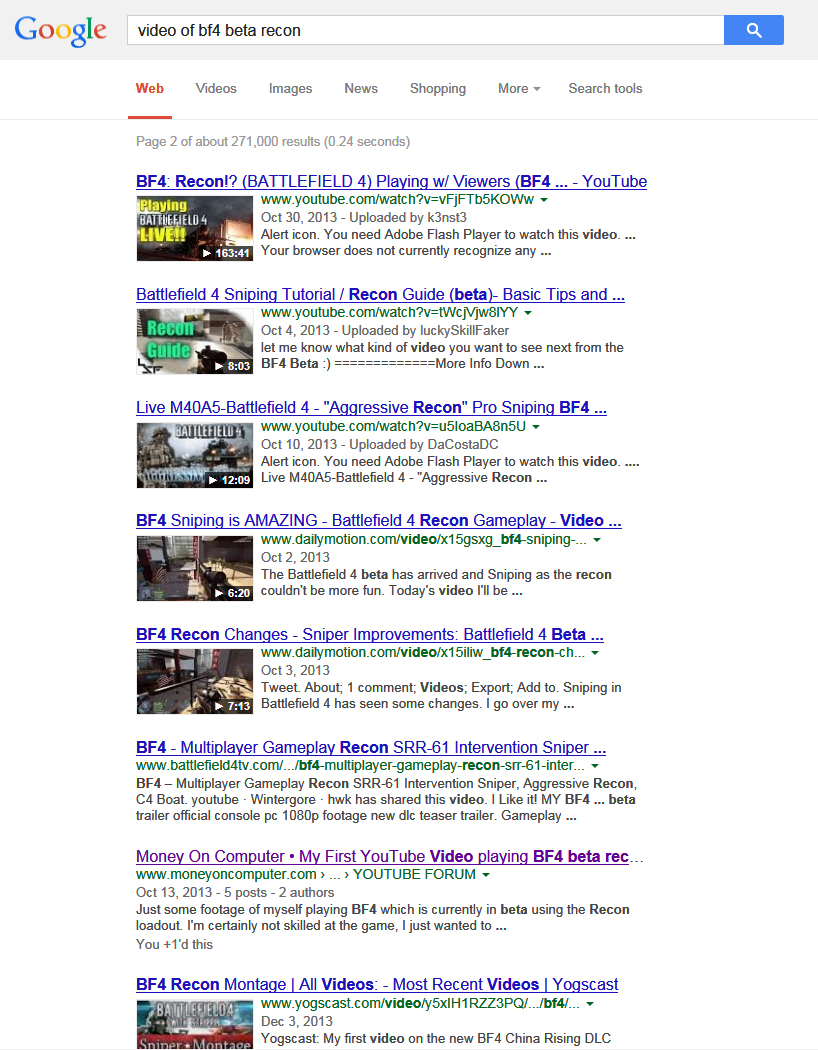Expand dropdown arrow next to moneyoncomputer.com YOUTUBE FORUM
This screenshot has height=1050, width=818.
click(x=486, y=875)
